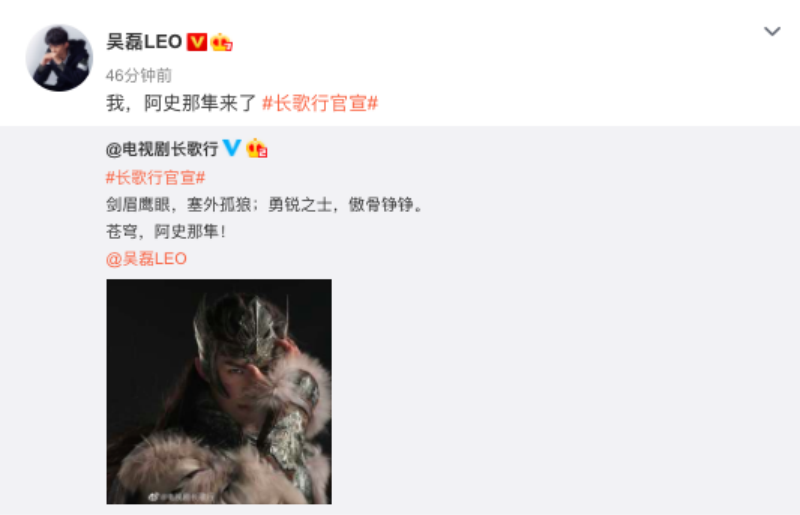Viewport: 800px width, 515px height.
Task: Open the post via 46分钟前 timestamp
Action: (138, 76)
